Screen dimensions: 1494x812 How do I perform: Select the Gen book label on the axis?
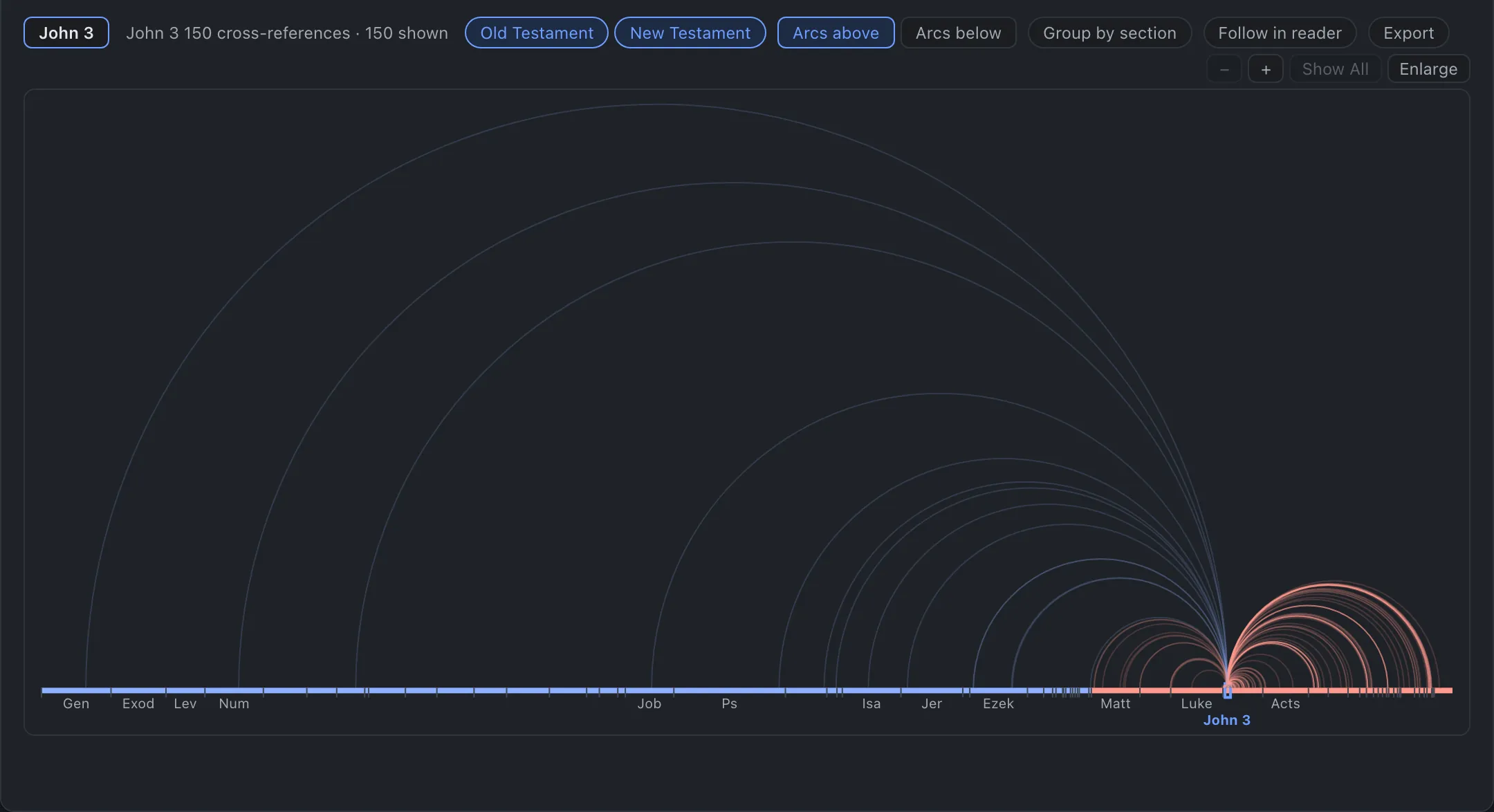[76, 703]
